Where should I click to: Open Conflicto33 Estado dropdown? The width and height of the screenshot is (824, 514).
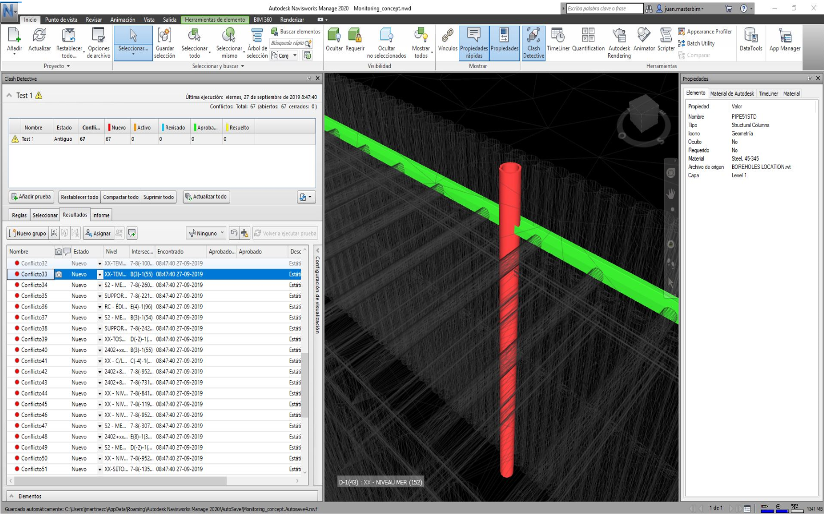[99, 274]
